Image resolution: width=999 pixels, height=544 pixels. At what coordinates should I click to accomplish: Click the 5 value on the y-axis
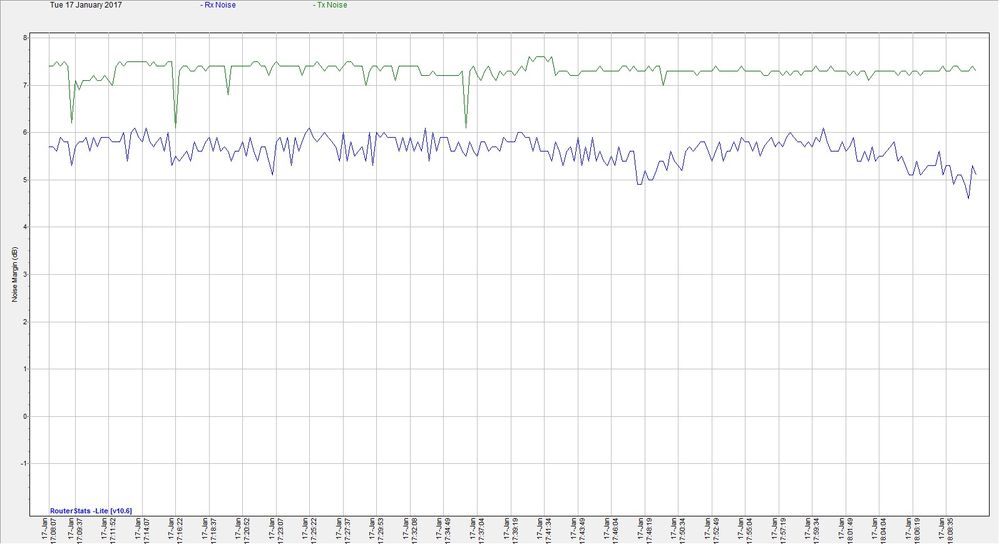click(25, 180)
